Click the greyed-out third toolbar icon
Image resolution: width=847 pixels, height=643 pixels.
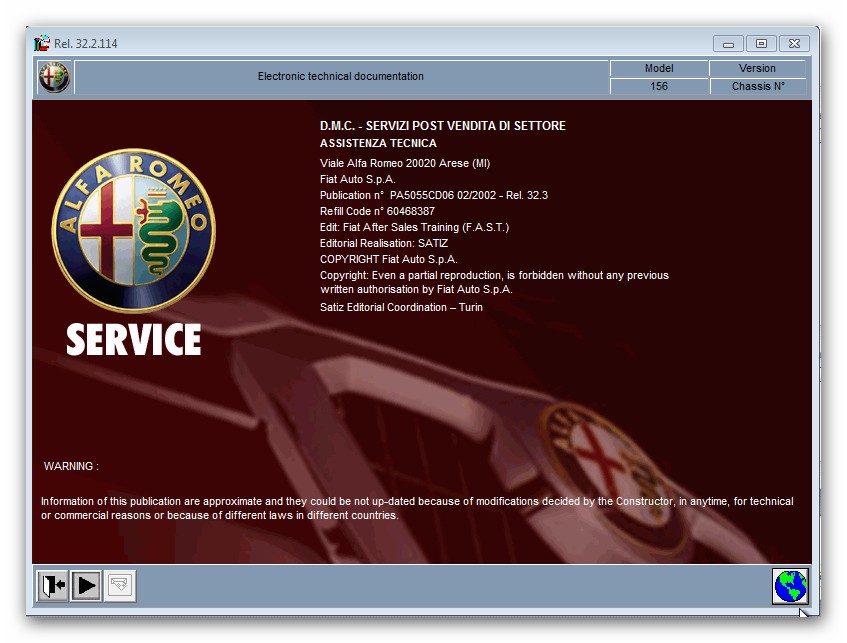(x=120, y=586)
